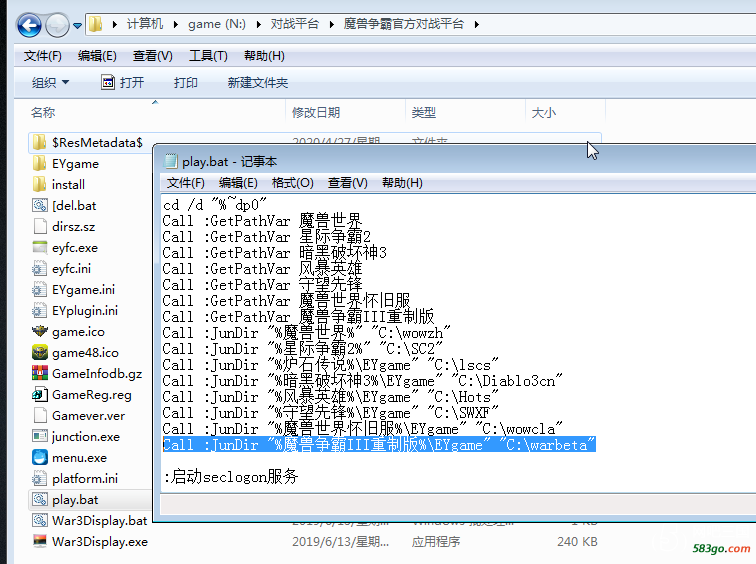Image resolution: width=756 pixels, height=564 pixels.
Task: Expand the arrow after 对战平台 breadcrumb
Action: pyautogui.click(x=331, y=24)
